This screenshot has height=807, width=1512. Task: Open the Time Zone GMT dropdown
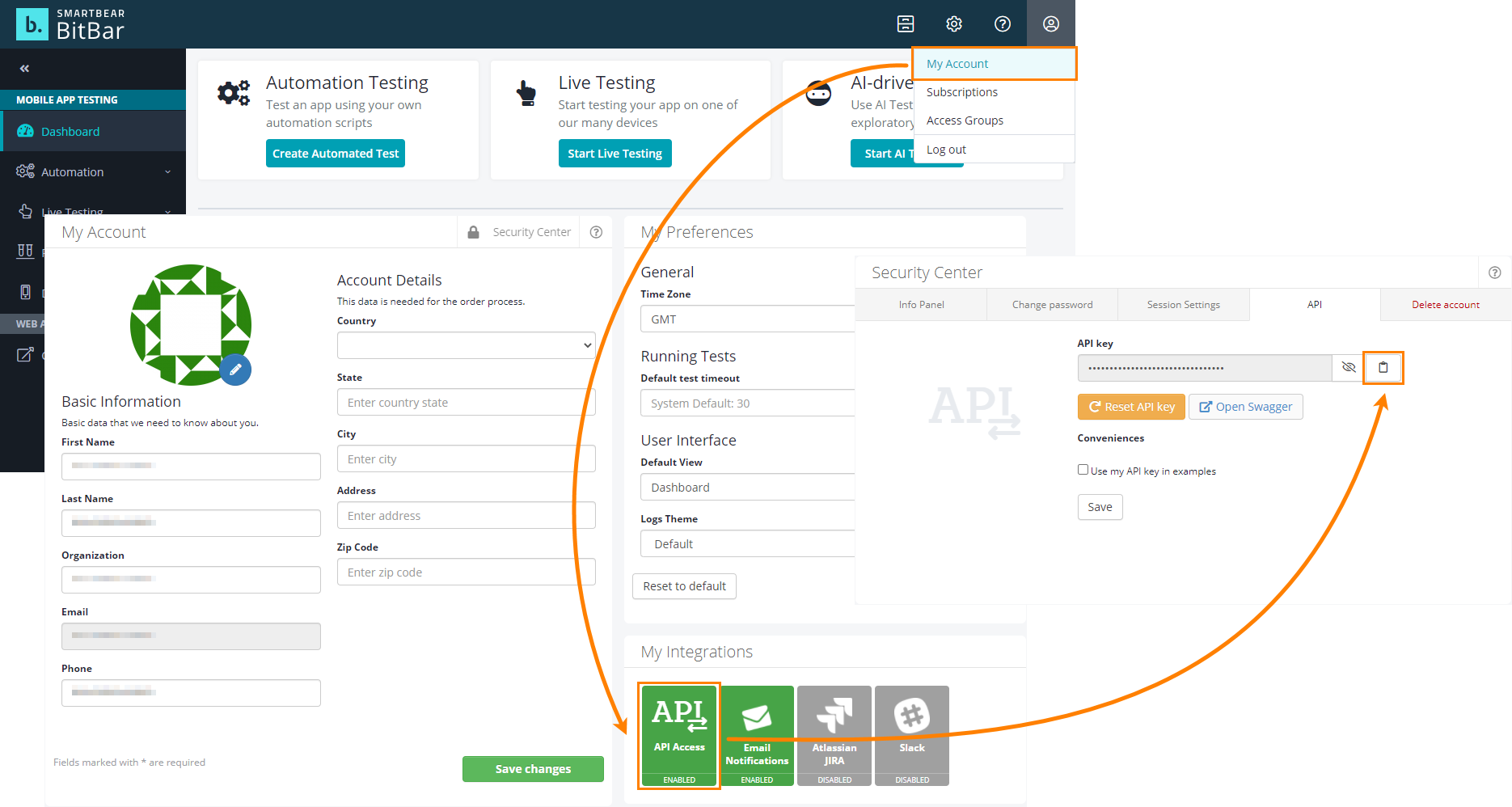(x=748, y=319)
